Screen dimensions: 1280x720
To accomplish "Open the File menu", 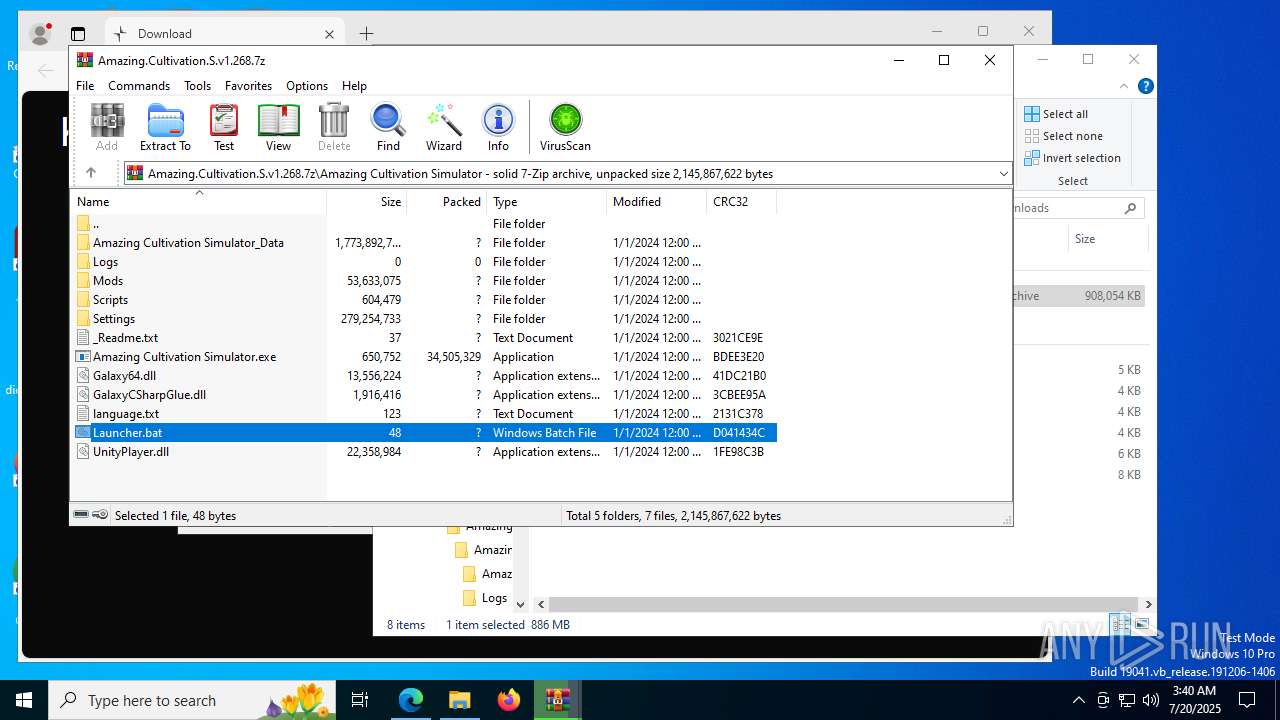I will [85, 86].
